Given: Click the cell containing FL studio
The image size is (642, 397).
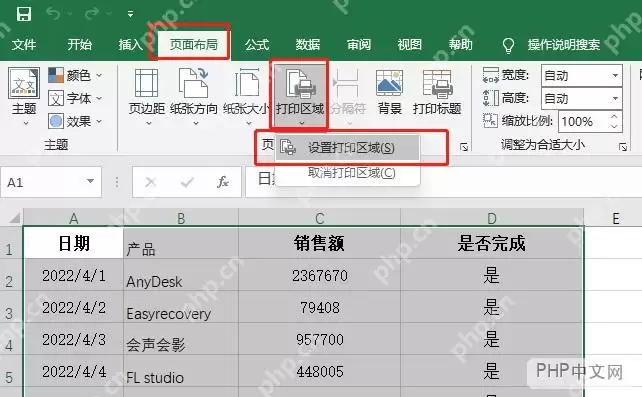Looking at the screenshot, I should coord(181,372).
